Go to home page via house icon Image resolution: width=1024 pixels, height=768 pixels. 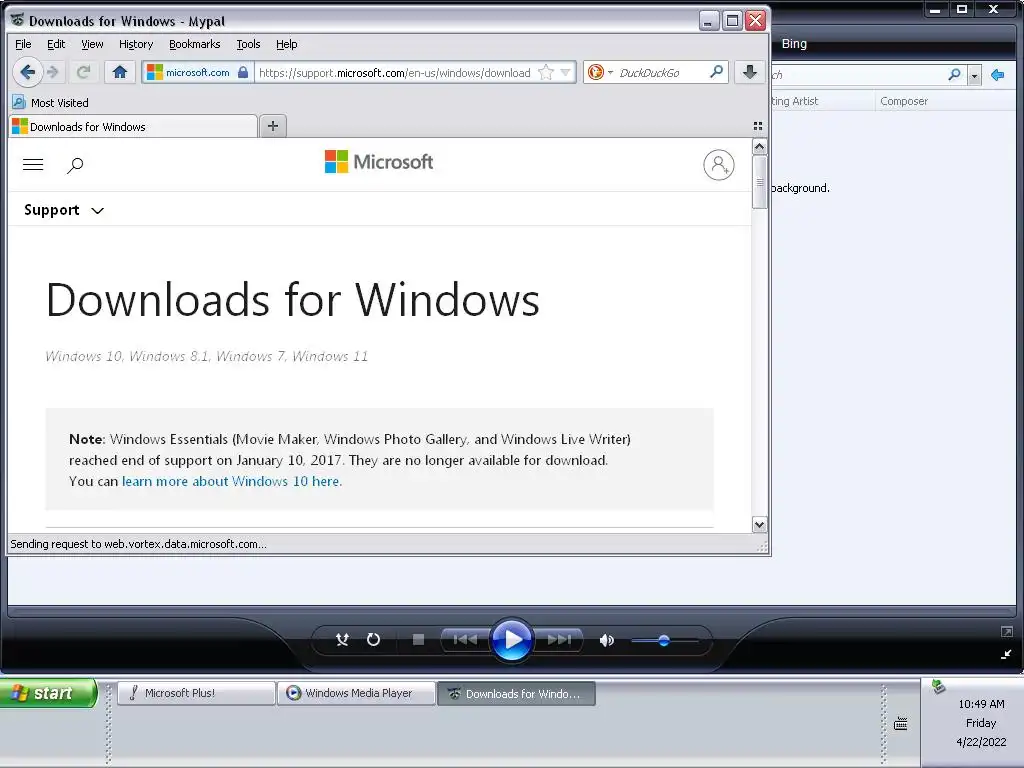point(120,72)
